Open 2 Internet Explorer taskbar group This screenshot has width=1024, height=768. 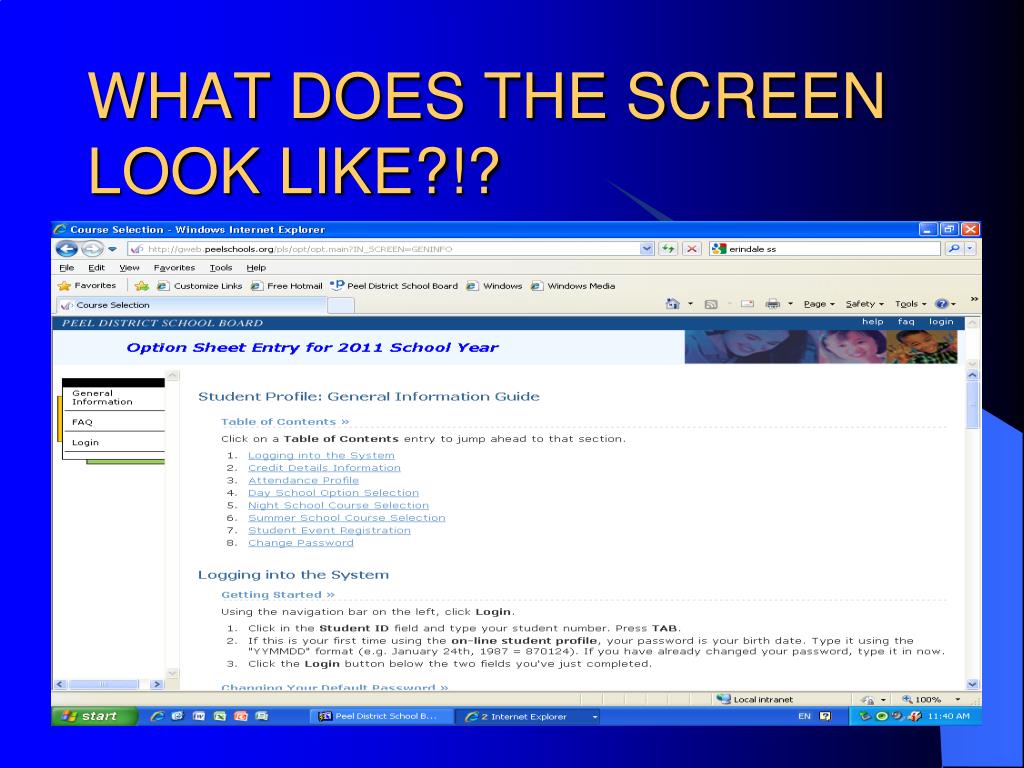pyautogui.click(x=529, y=716)
